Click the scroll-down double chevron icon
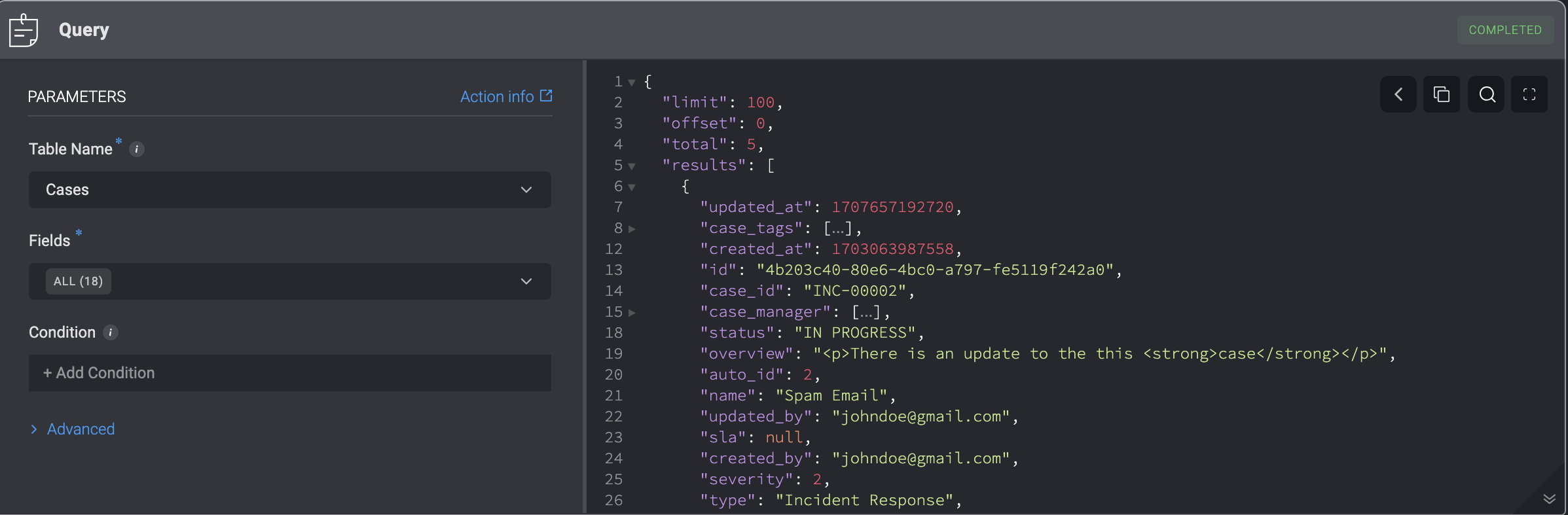This screenshot has height=515, width=1568. [1549, 499]
